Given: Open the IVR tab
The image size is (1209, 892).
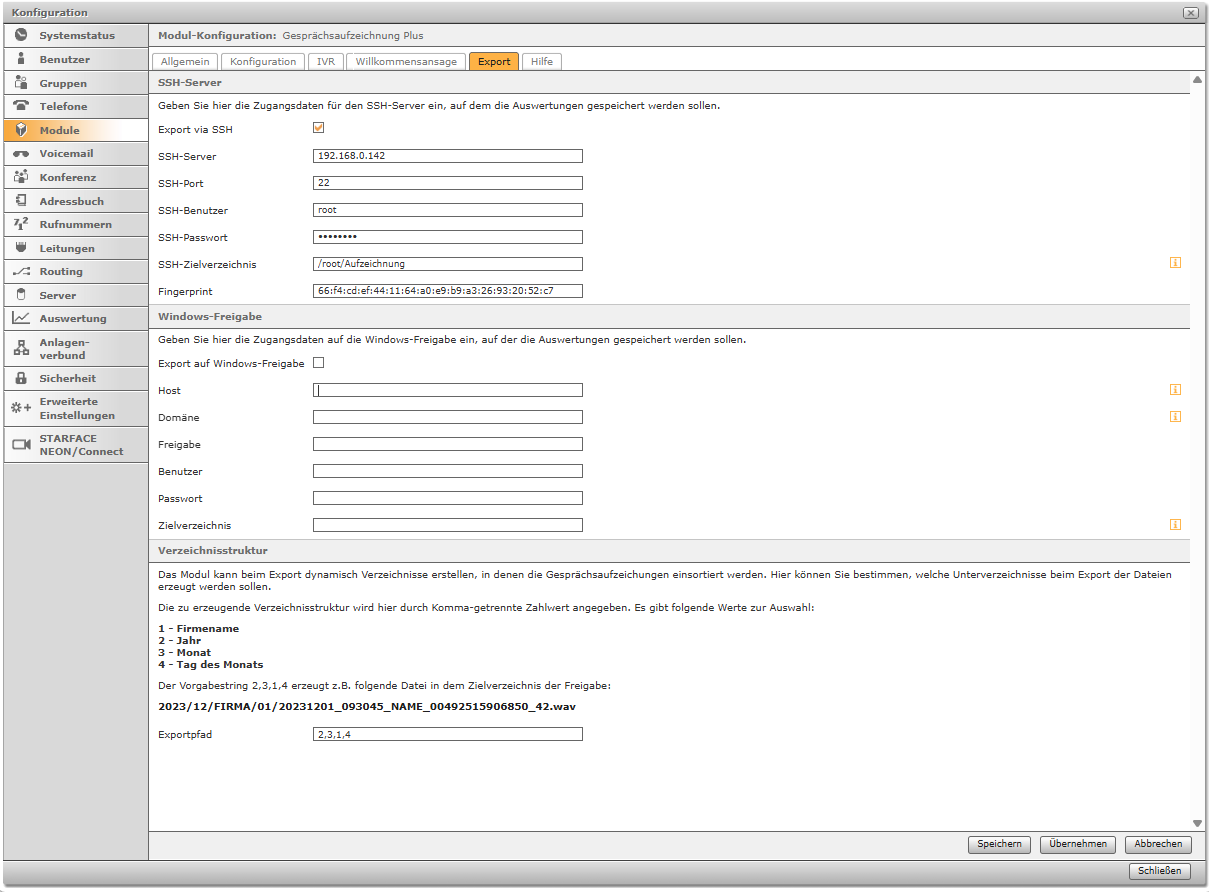Looking at the screenshot, I should coord(326,61).
